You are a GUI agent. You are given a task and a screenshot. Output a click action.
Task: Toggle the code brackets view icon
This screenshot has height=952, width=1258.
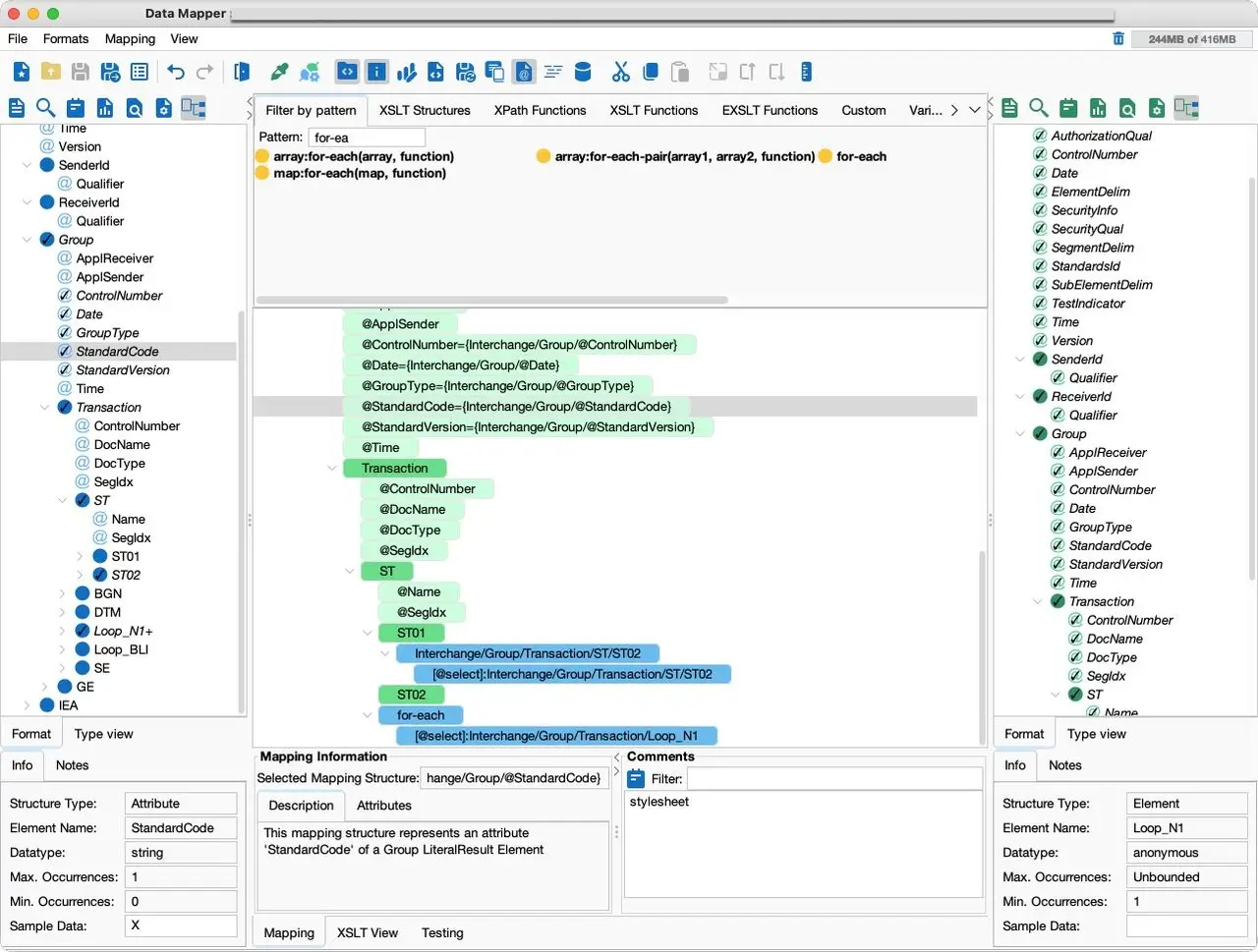pos(347,72)
